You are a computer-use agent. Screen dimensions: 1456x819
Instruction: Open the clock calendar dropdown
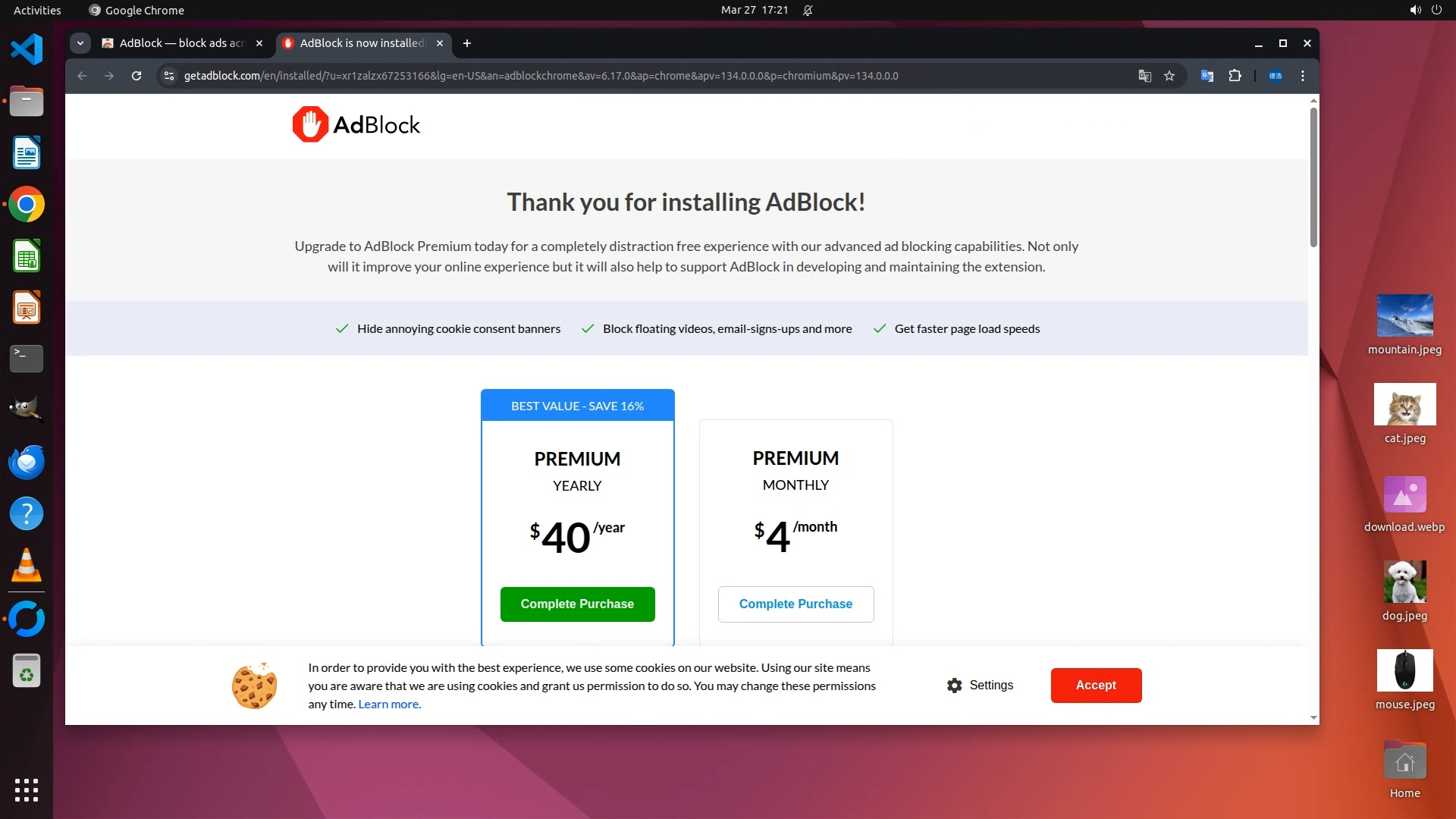[x=754, y=10]
